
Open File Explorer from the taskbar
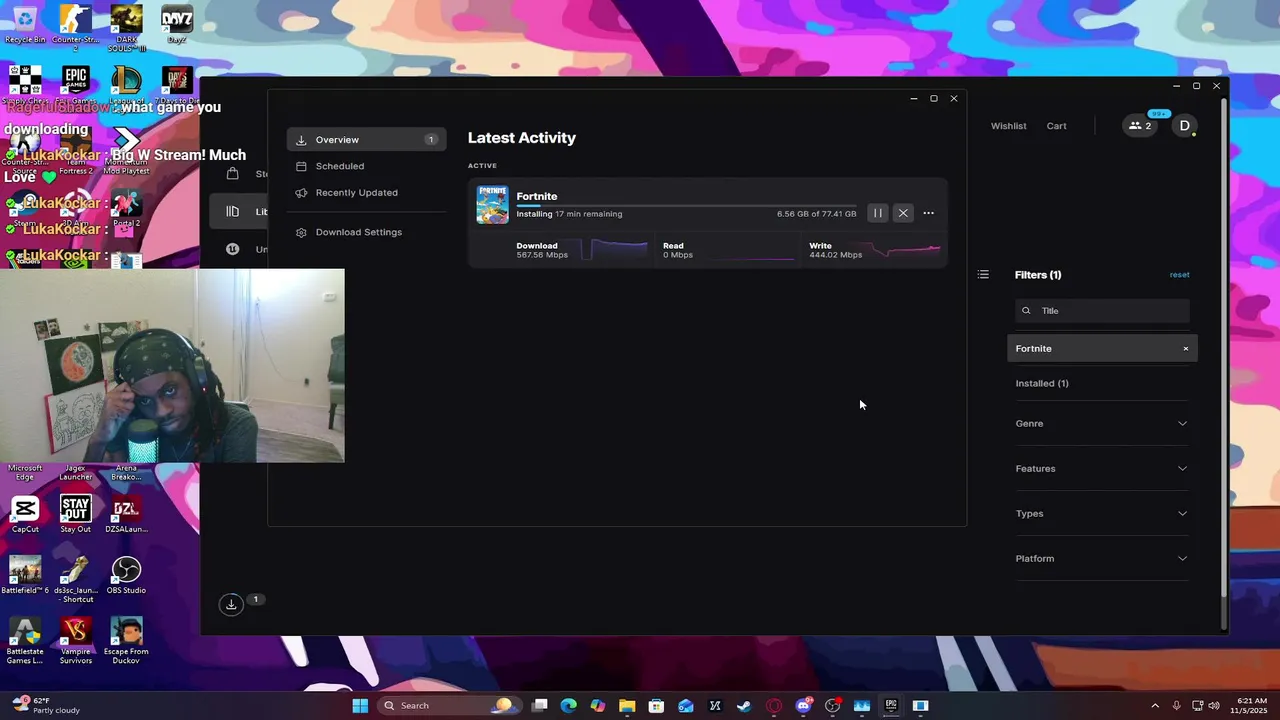point(627,706)
